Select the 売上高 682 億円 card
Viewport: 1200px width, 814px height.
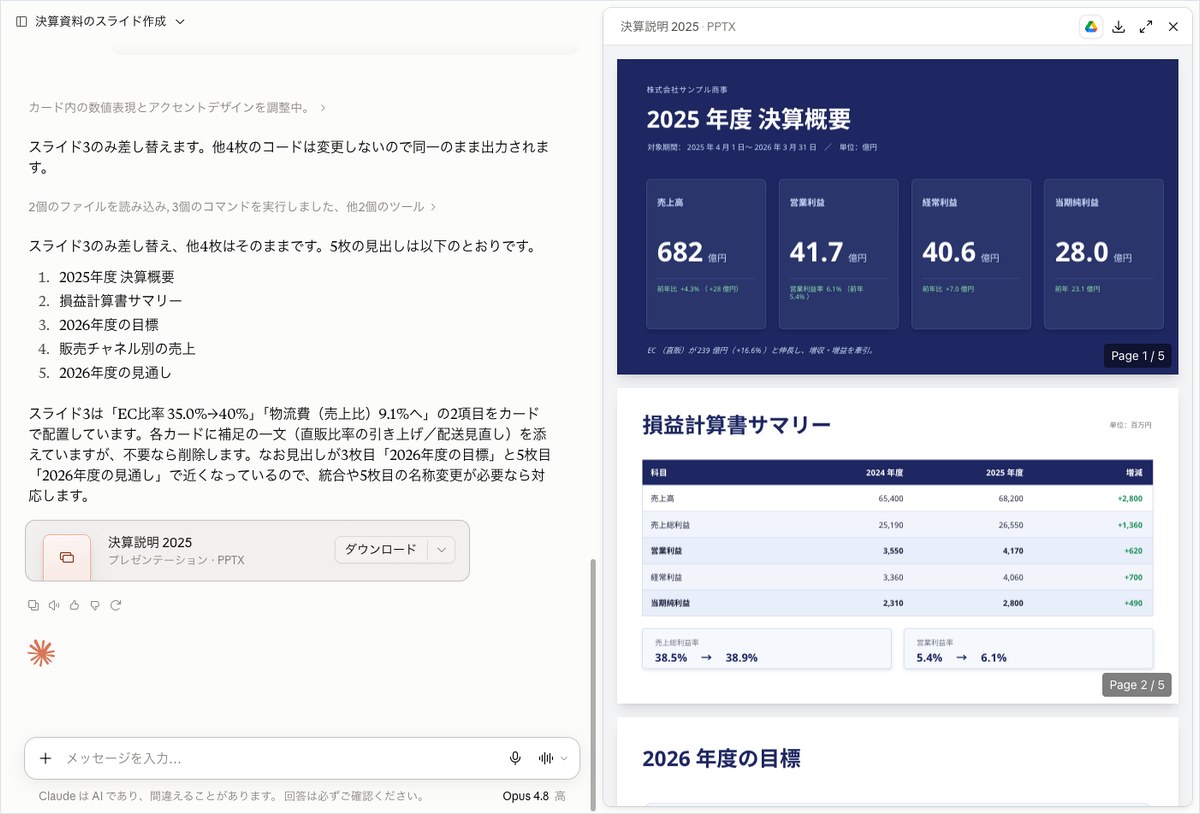click(706, 254)
